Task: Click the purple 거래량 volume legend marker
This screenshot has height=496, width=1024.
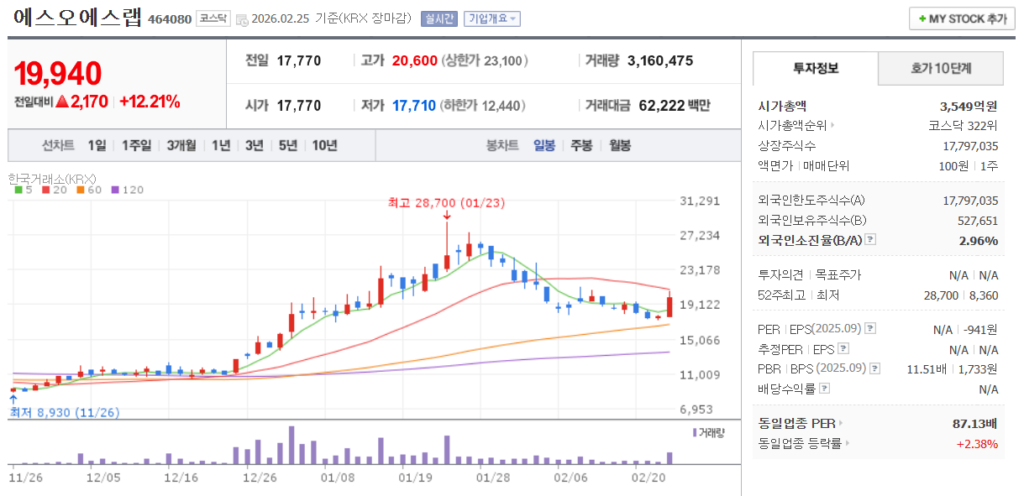Action: (x=695, y=432)
